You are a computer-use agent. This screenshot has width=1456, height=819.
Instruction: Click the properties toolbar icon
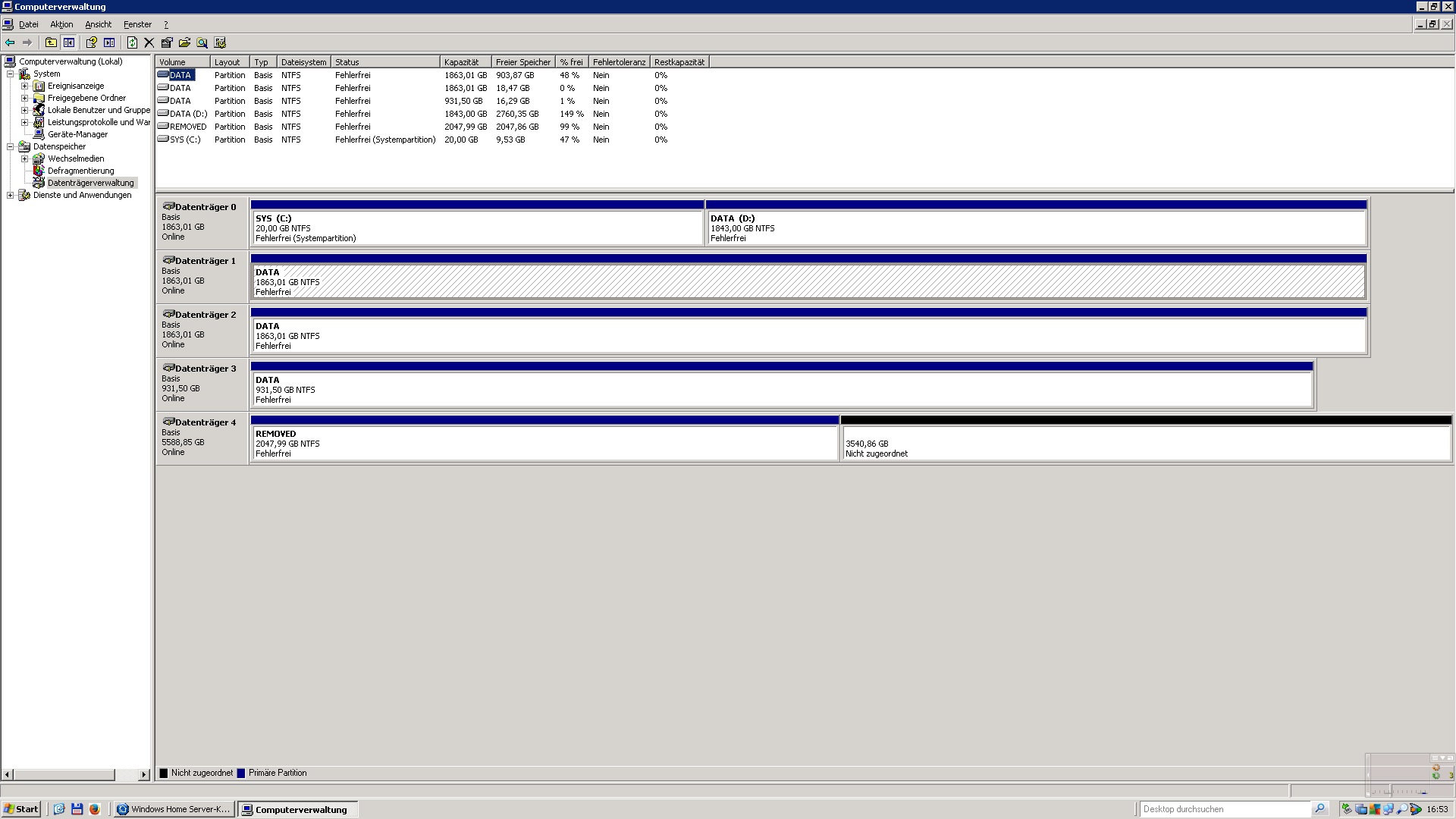pyautogui.click(x=167, y=43)
